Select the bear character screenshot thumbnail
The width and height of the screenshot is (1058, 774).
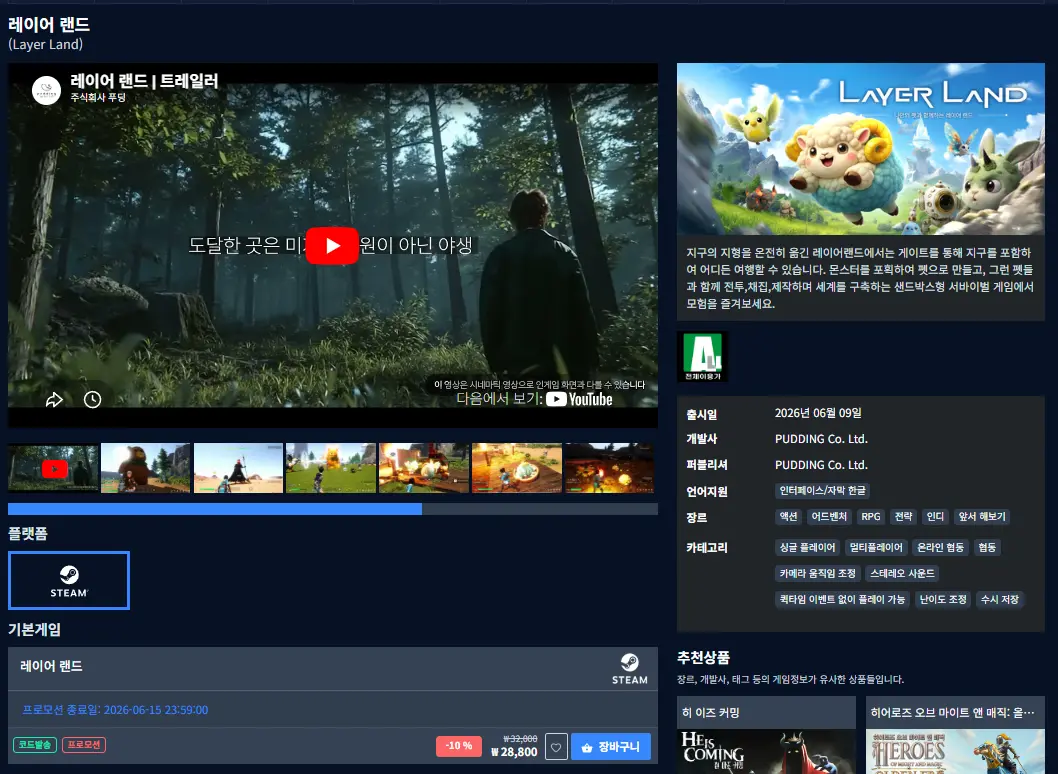pyautogui.click(x=146, y=468)
